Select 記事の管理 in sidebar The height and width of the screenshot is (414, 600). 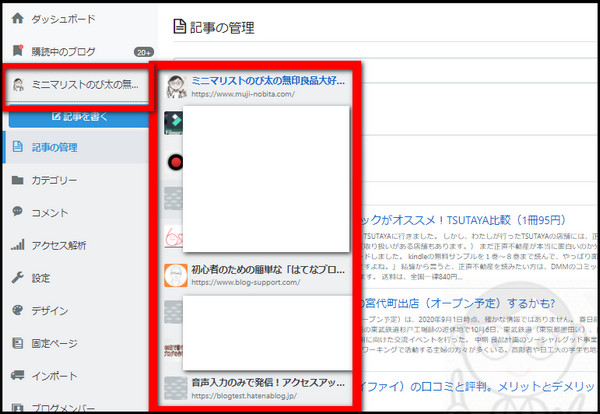[x=54, y=147]
